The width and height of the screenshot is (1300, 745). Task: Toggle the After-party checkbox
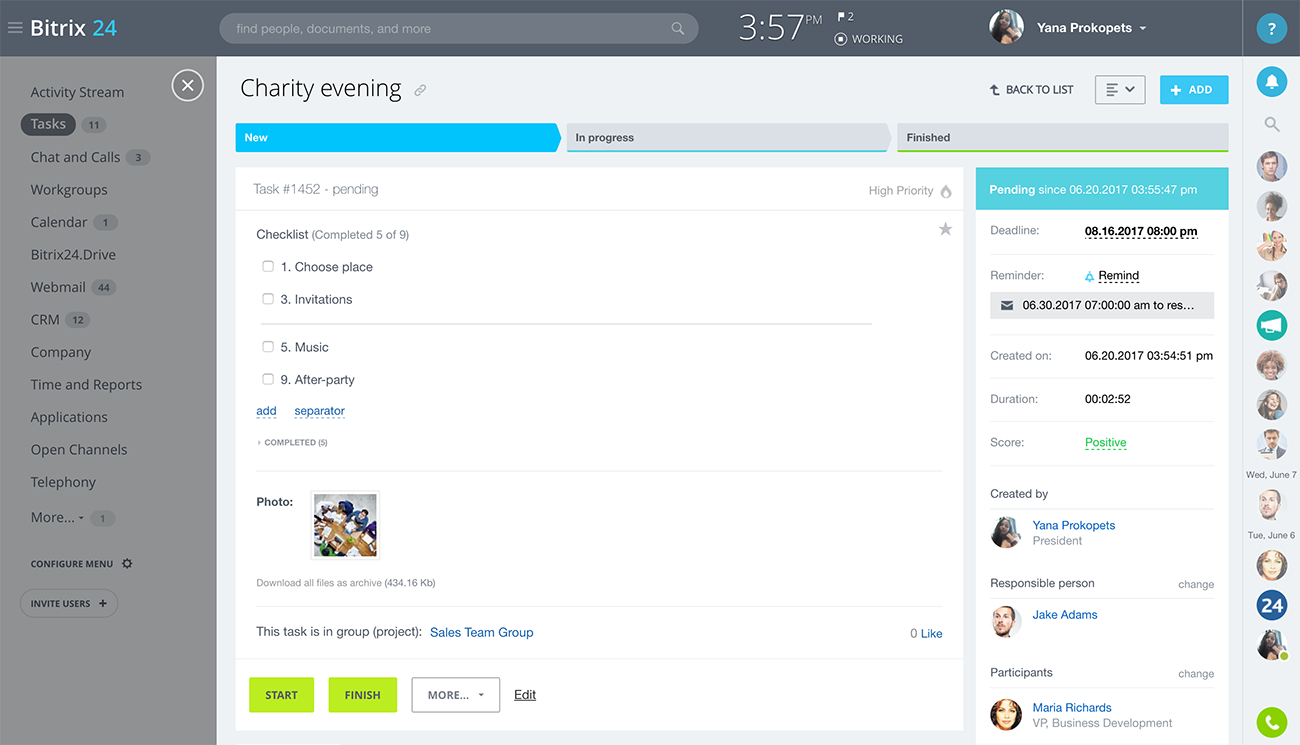pos(268,379)
